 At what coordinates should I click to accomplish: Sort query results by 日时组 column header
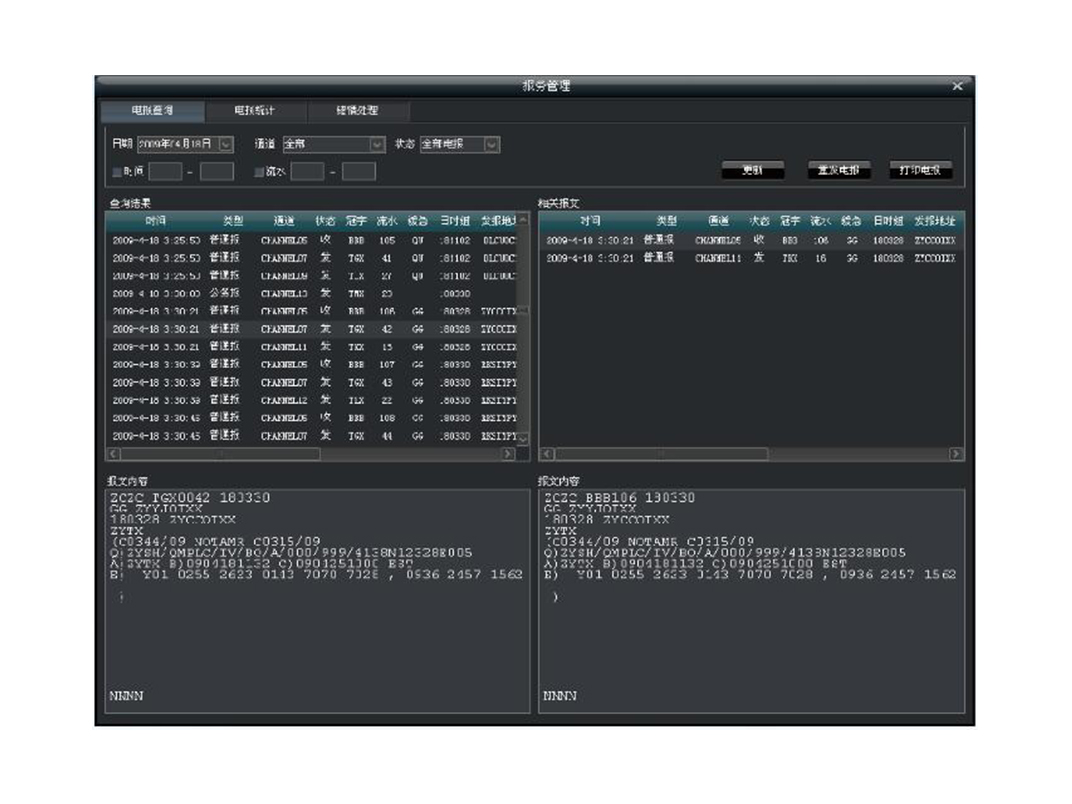(x=455, y=221)
